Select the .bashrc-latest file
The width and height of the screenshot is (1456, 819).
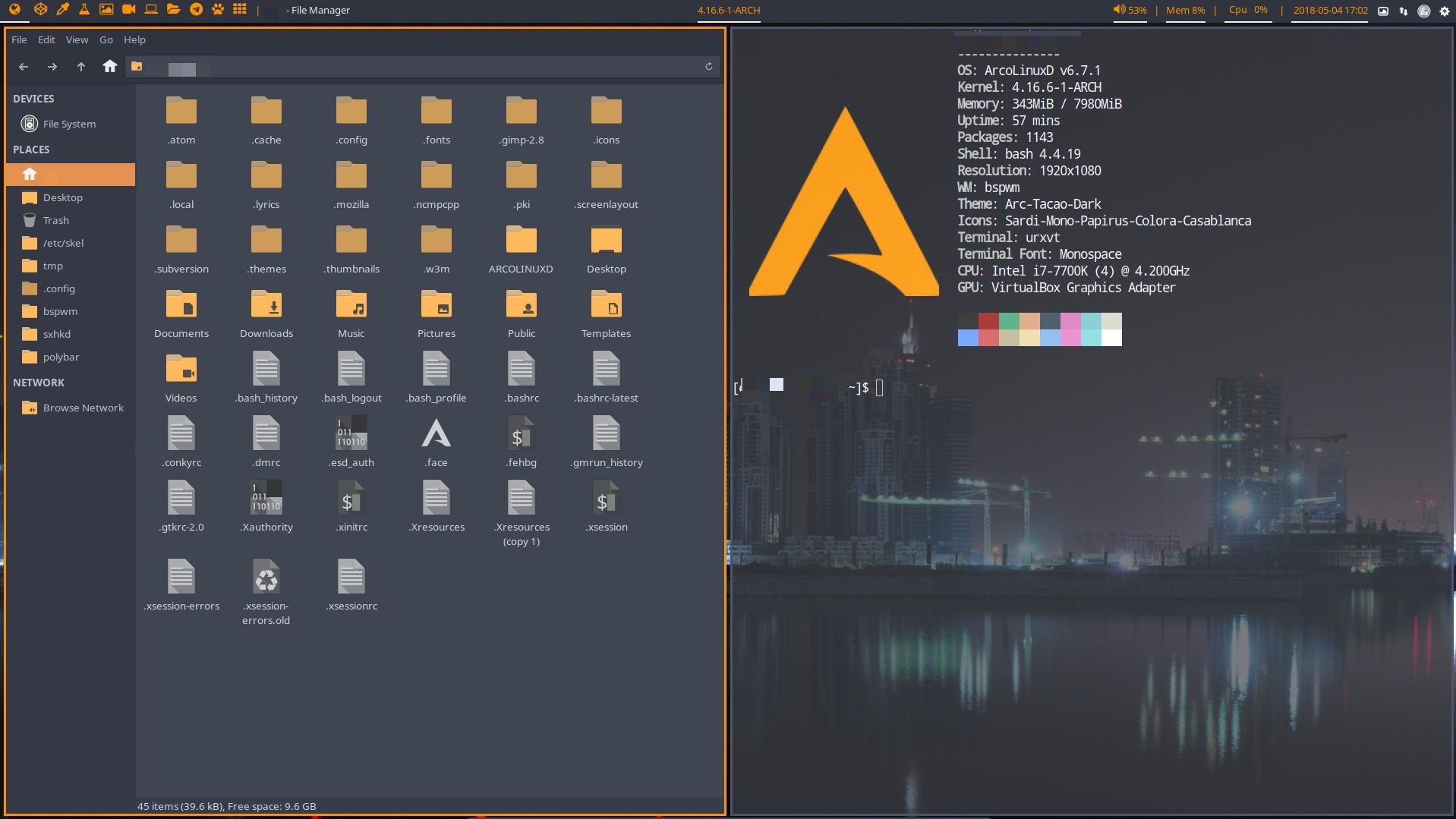(607, 379)
